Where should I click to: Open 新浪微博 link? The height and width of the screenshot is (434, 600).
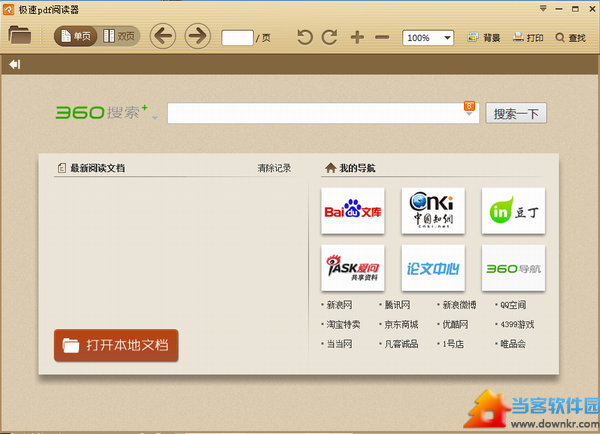460,305
